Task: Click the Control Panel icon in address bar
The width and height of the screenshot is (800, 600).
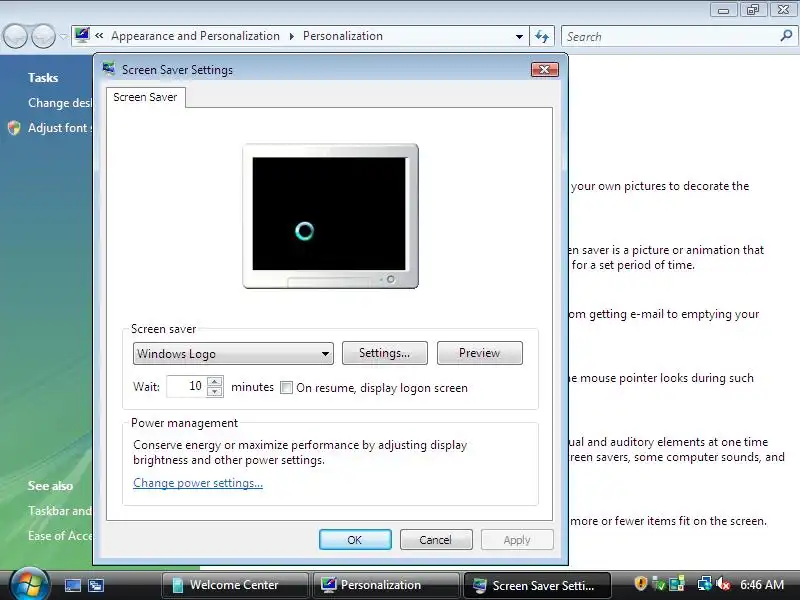Action: pyautogui.click(x=82, y=35)
